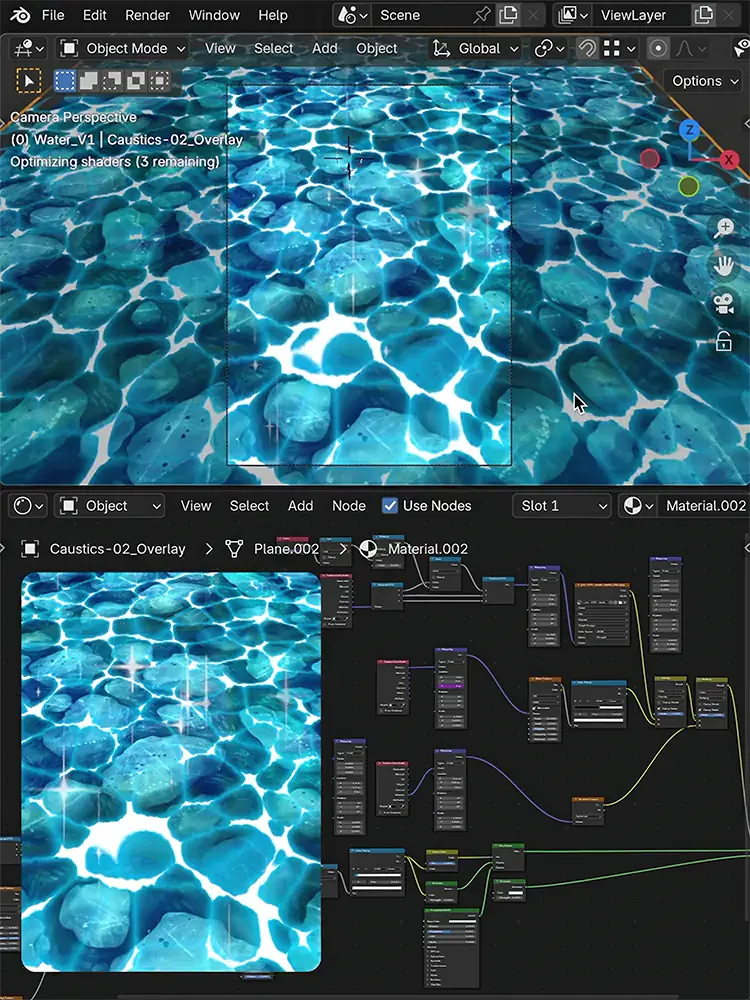Open the material browse sphere icon dropdown
This screenshot has width=750, height=1000.
(638, 506)
